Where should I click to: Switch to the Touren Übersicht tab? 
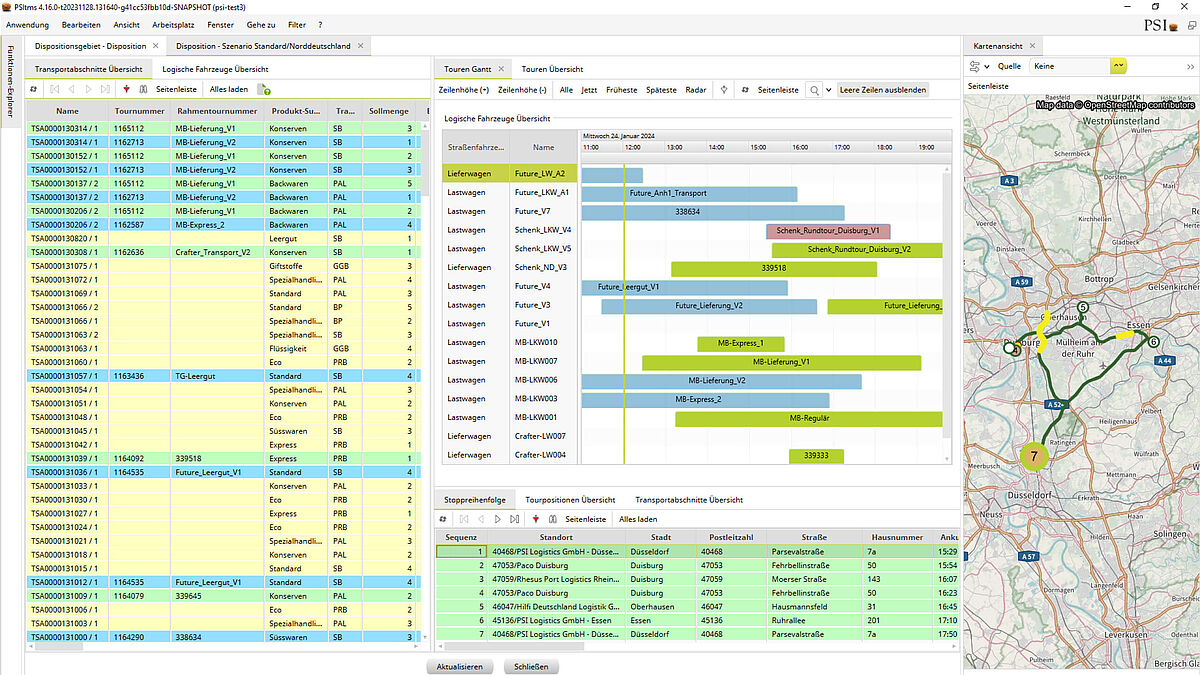pos(552,69)
